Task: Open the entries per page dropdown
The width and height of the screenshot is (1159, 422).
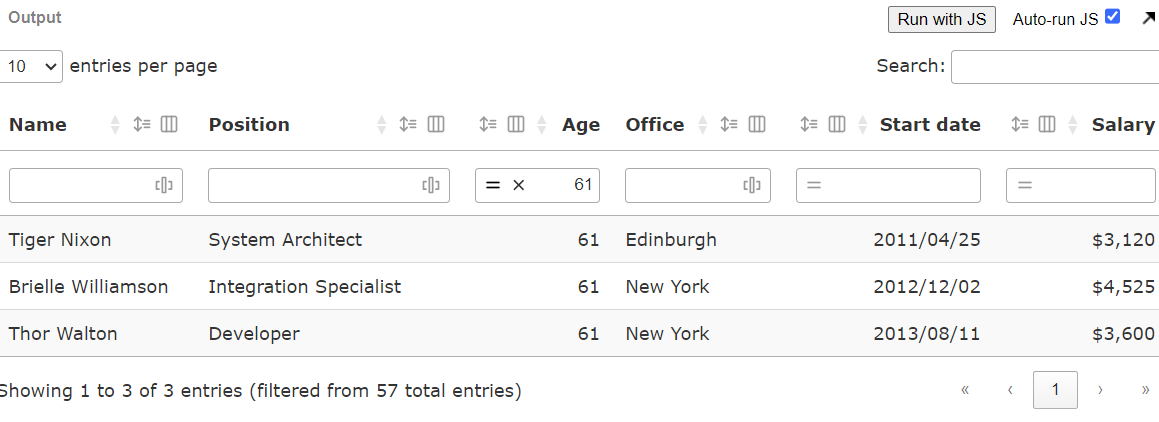Action: [32, 67]
